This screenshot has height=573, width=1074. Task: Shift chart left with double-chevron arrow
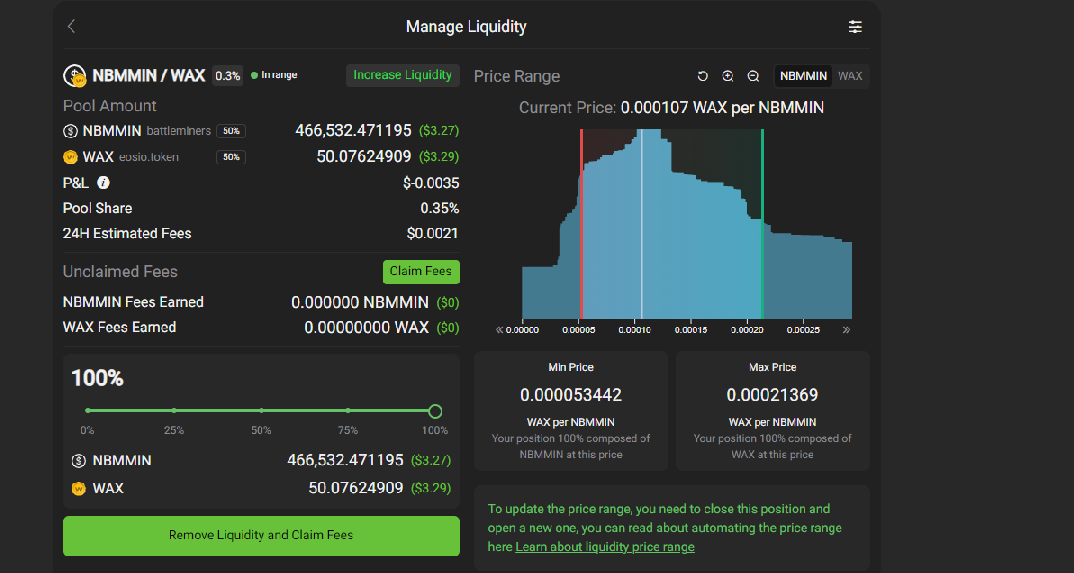499,330
